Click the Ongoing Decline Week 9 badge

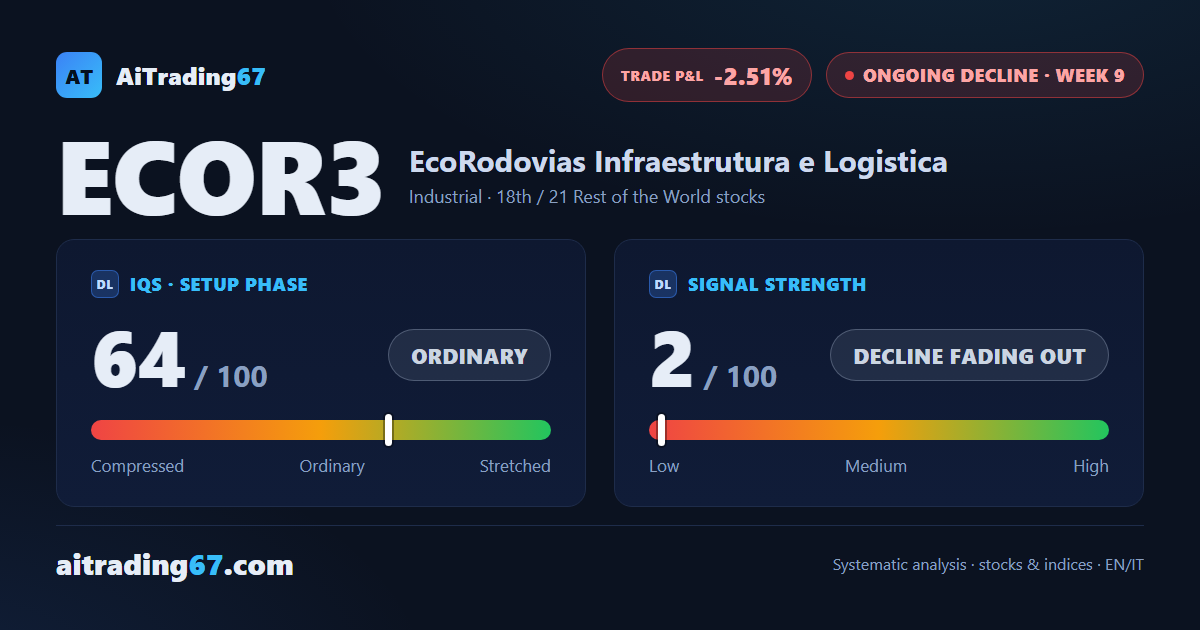click(x=984, y=75)
